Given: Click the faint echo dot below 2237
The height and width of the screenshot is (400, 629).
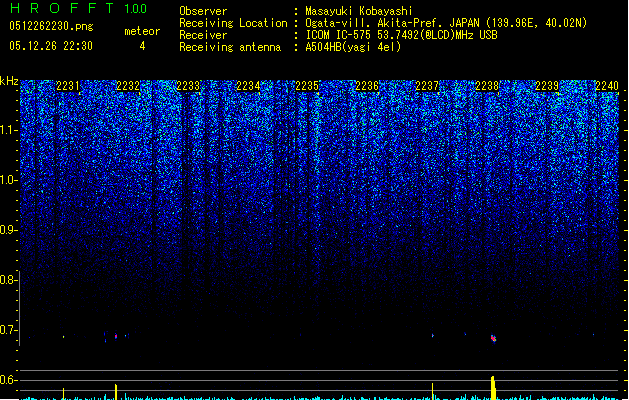Looking at the screenshot, I should click(432, 335).
